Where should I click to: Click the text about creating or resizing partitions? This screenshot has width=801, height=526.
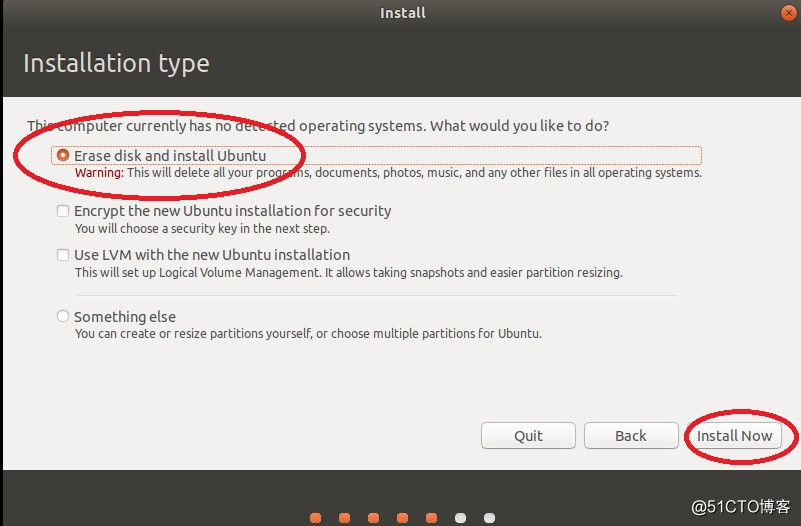(x=308, y=333)
